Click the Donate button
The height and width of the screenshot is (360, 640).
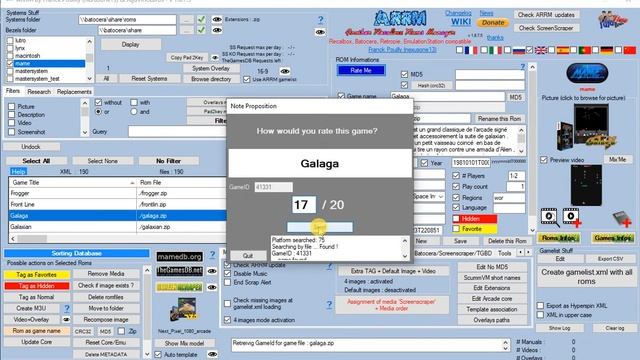tap(493, 23)
